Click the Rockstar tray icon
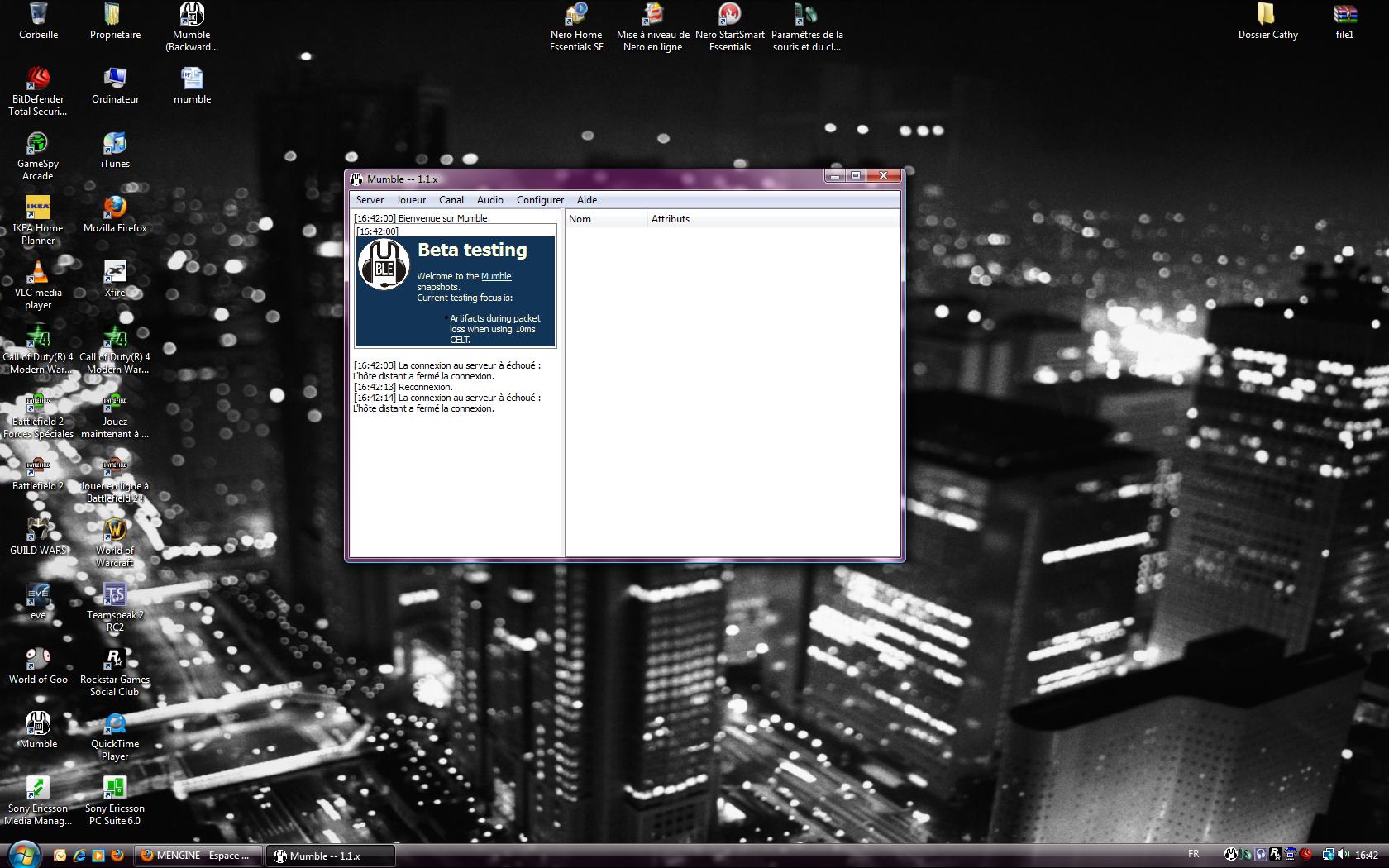This screenshot has width=1389, height=868. click(1276, 855)
